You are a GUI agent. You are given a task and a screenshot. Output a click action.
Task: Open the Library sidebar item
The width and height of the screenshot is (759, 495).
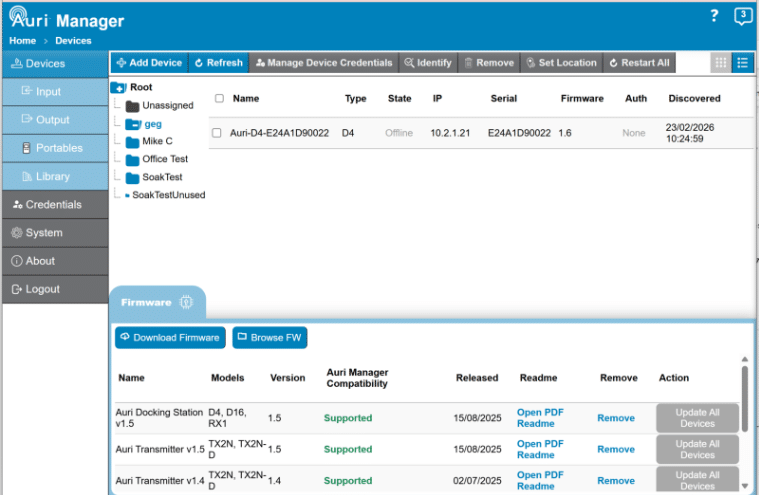click(55, 177)
